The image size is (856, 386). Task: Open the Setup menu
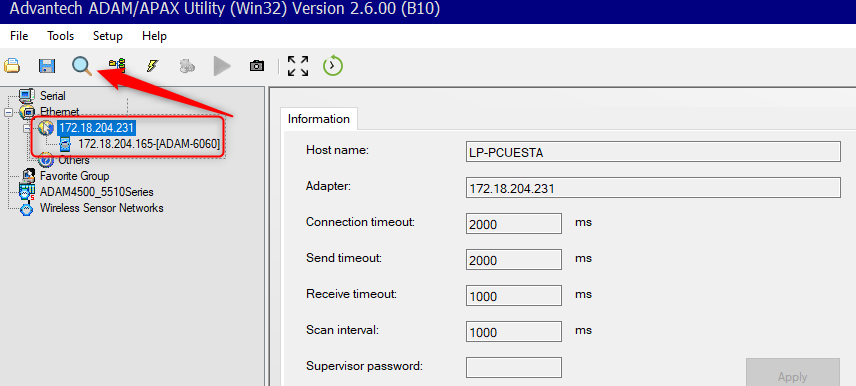[108, 36]
